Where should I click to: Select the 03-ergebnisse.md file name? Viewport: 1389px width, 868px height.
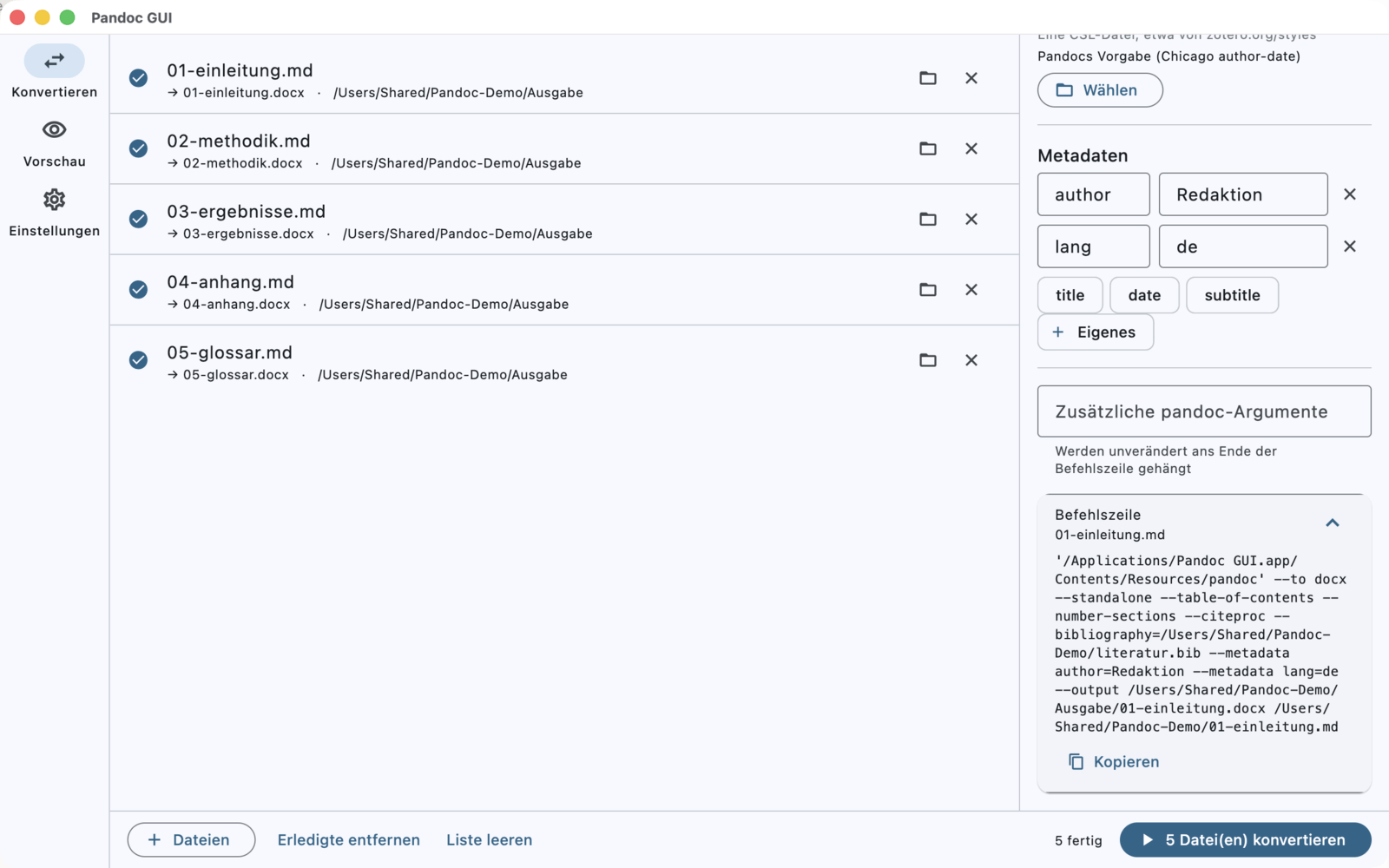[x=247, y=211]
